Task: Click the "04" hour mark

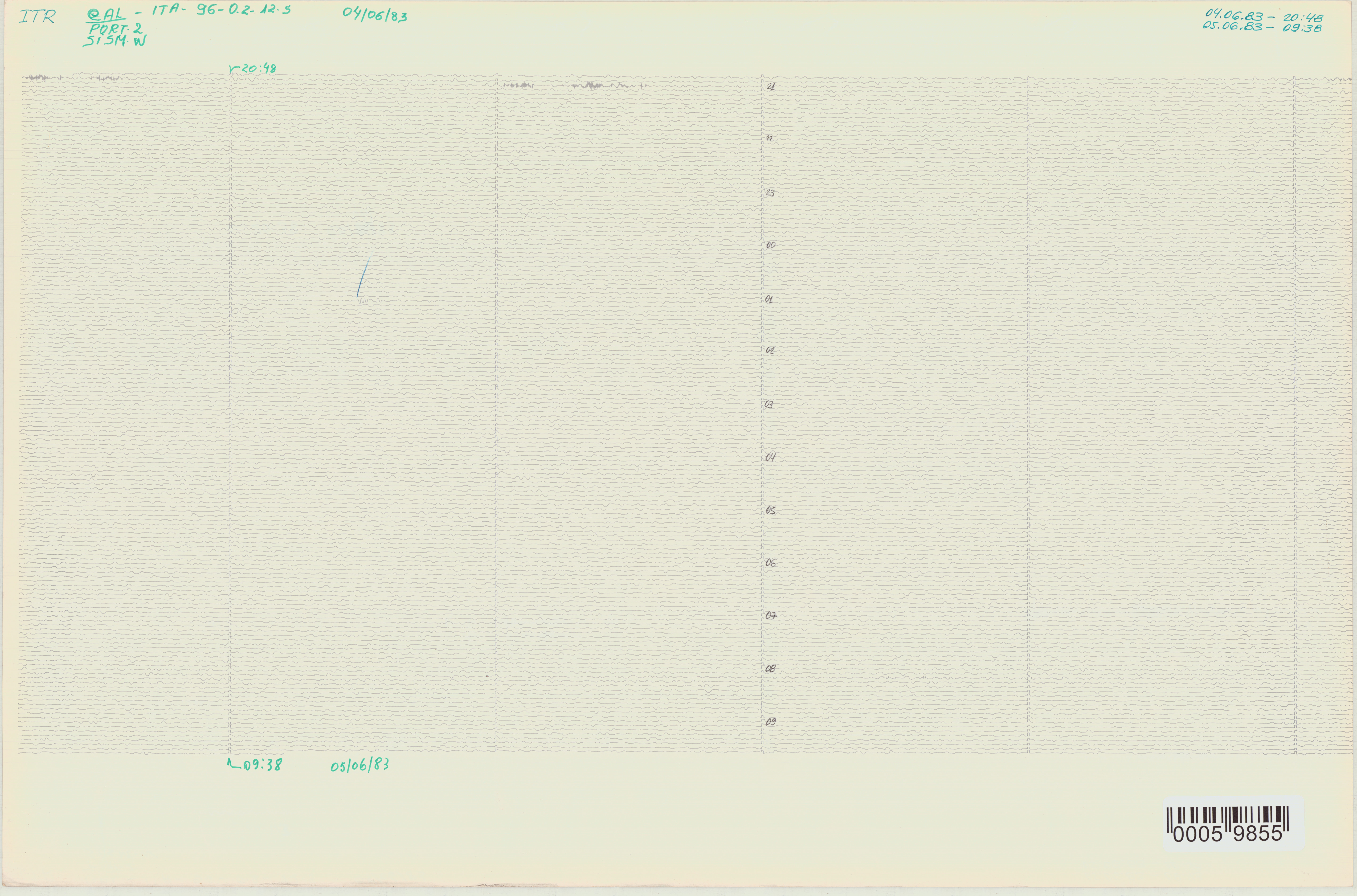Action: (770, 458)
